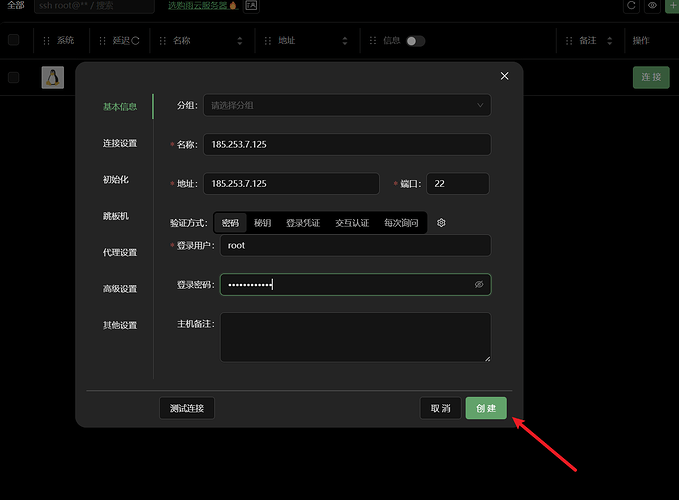
Task: Switch to 连接设置 tab in sidebar
Action: [x=120, y=143]
